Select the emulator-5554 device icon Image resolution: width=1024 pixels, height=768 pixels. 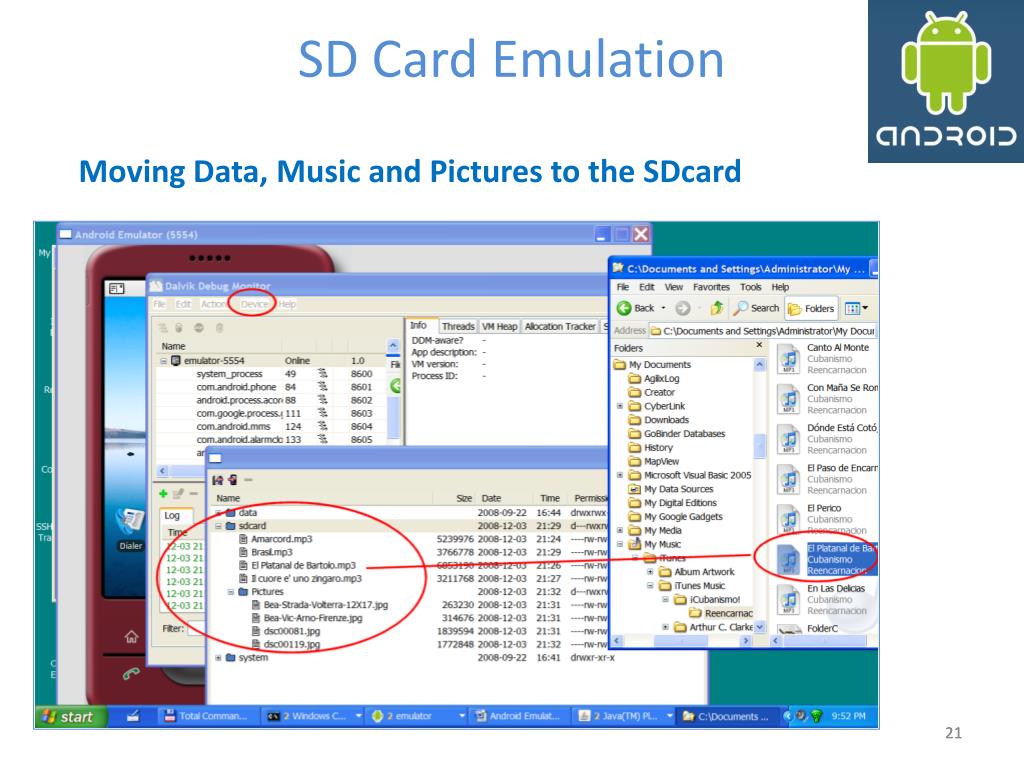coord(176,360)
